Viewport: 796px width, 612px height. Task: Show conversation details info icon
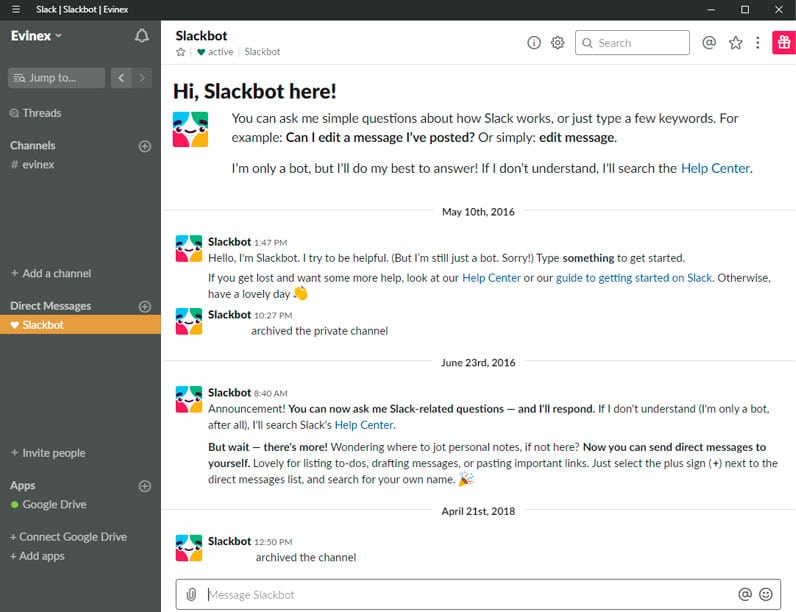tap(534, 43)
